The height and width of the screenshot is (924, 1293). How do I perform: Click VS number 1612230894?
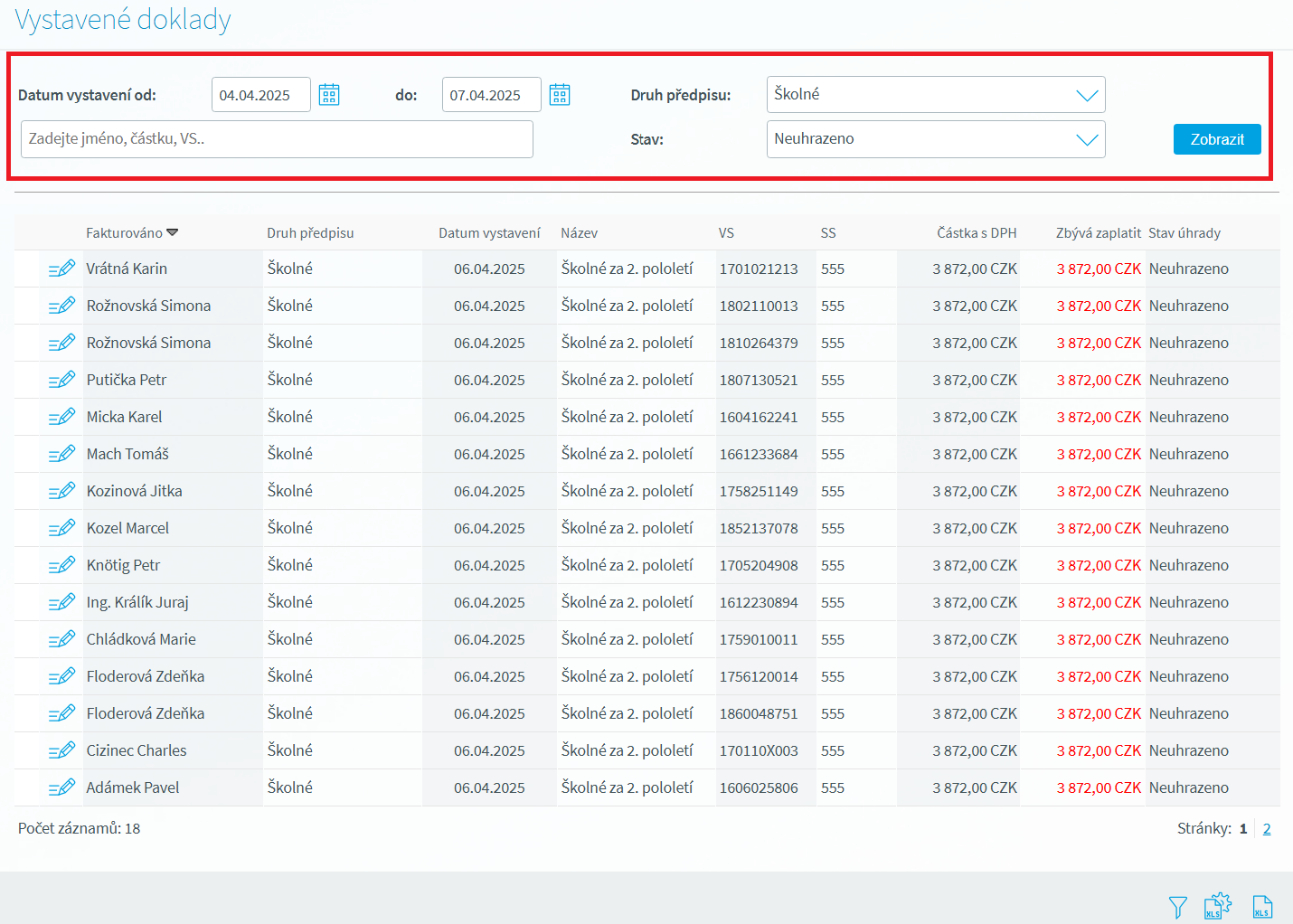[x=759, y=602]
